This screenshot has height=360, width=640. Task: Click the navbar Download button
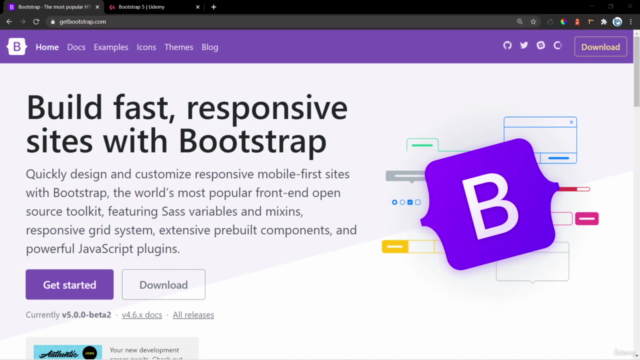[x=600, y=47]
